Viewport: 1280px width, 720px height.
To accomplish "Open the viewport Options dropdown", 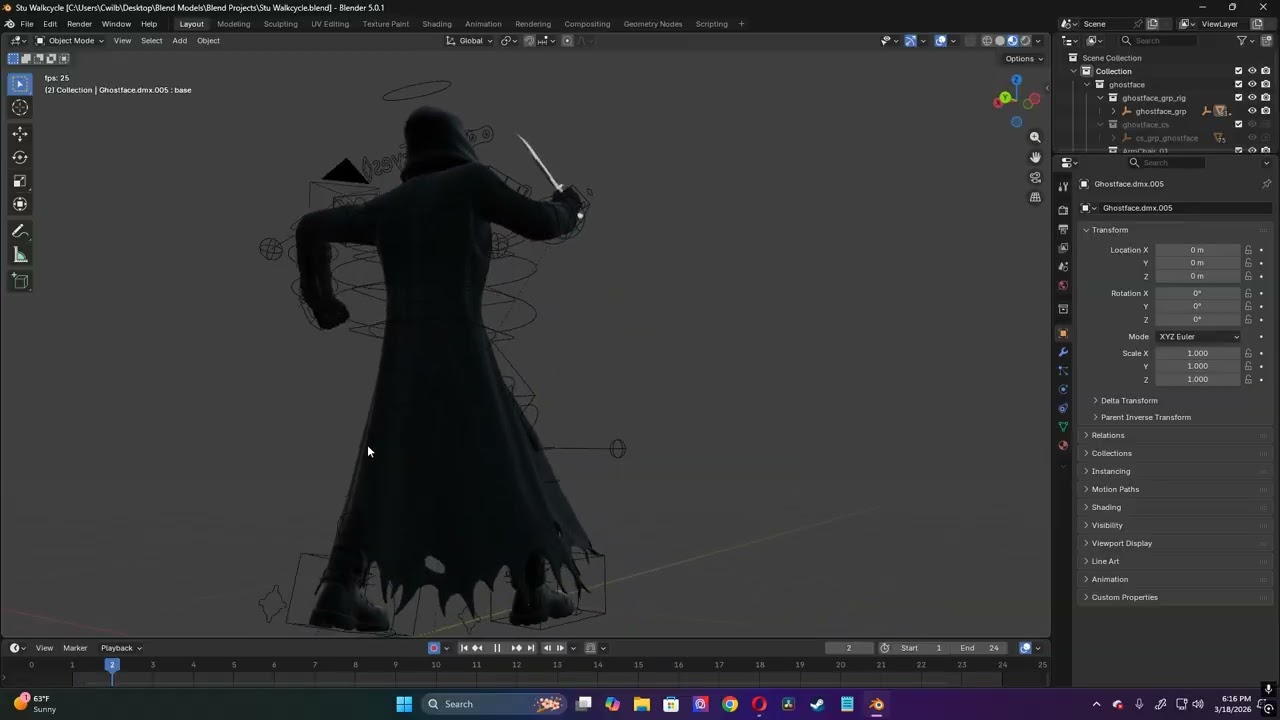I will (1024, 59).
